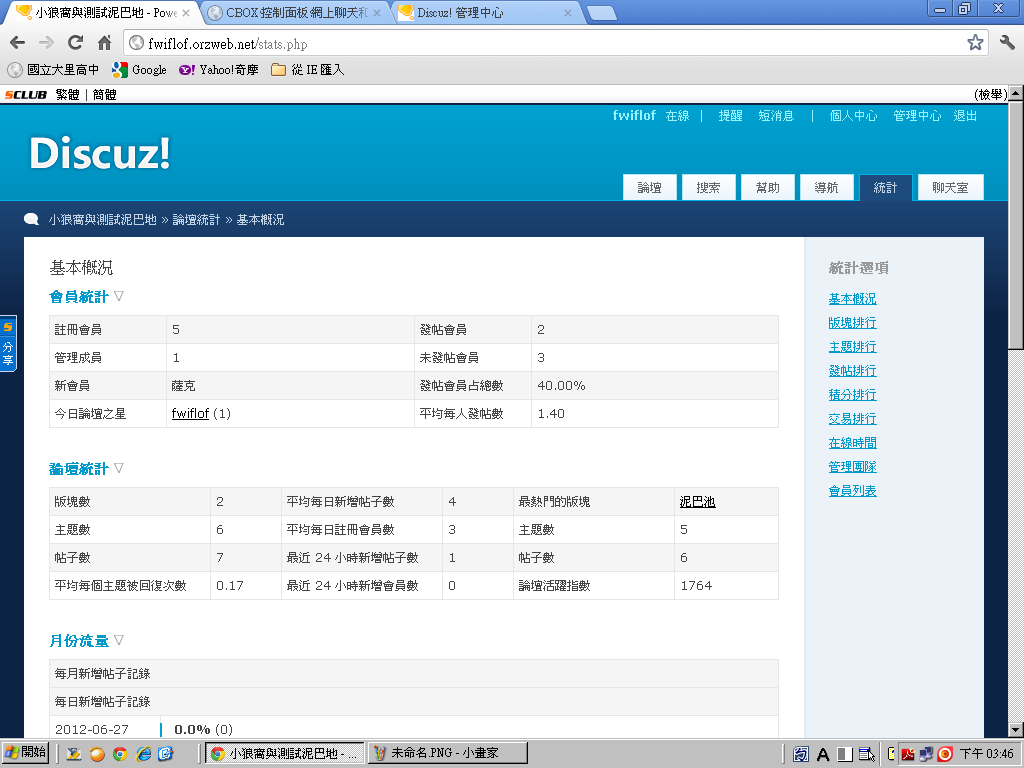Viewport: 1024px width, 768px height.
Task: Collapse the 月份流量 section triangle
Action: 119,640
